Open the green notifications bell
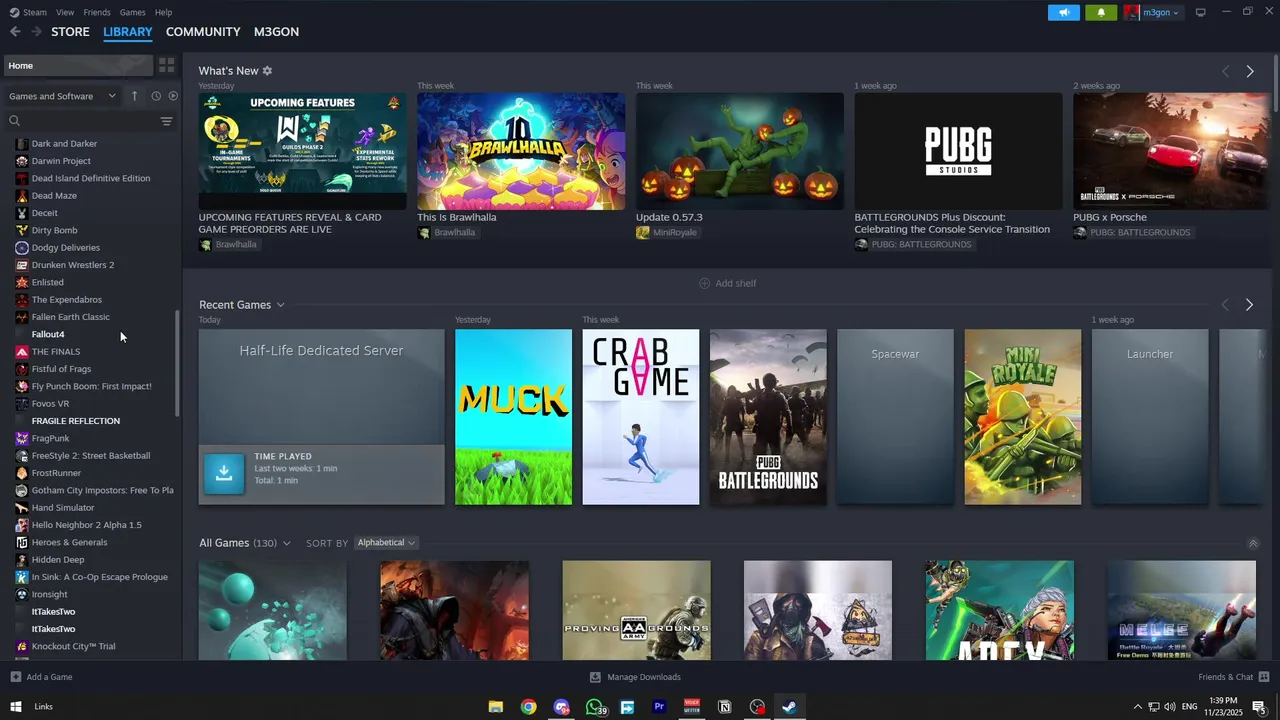Screen dimensions: 1280x720 coord(1101,12)
